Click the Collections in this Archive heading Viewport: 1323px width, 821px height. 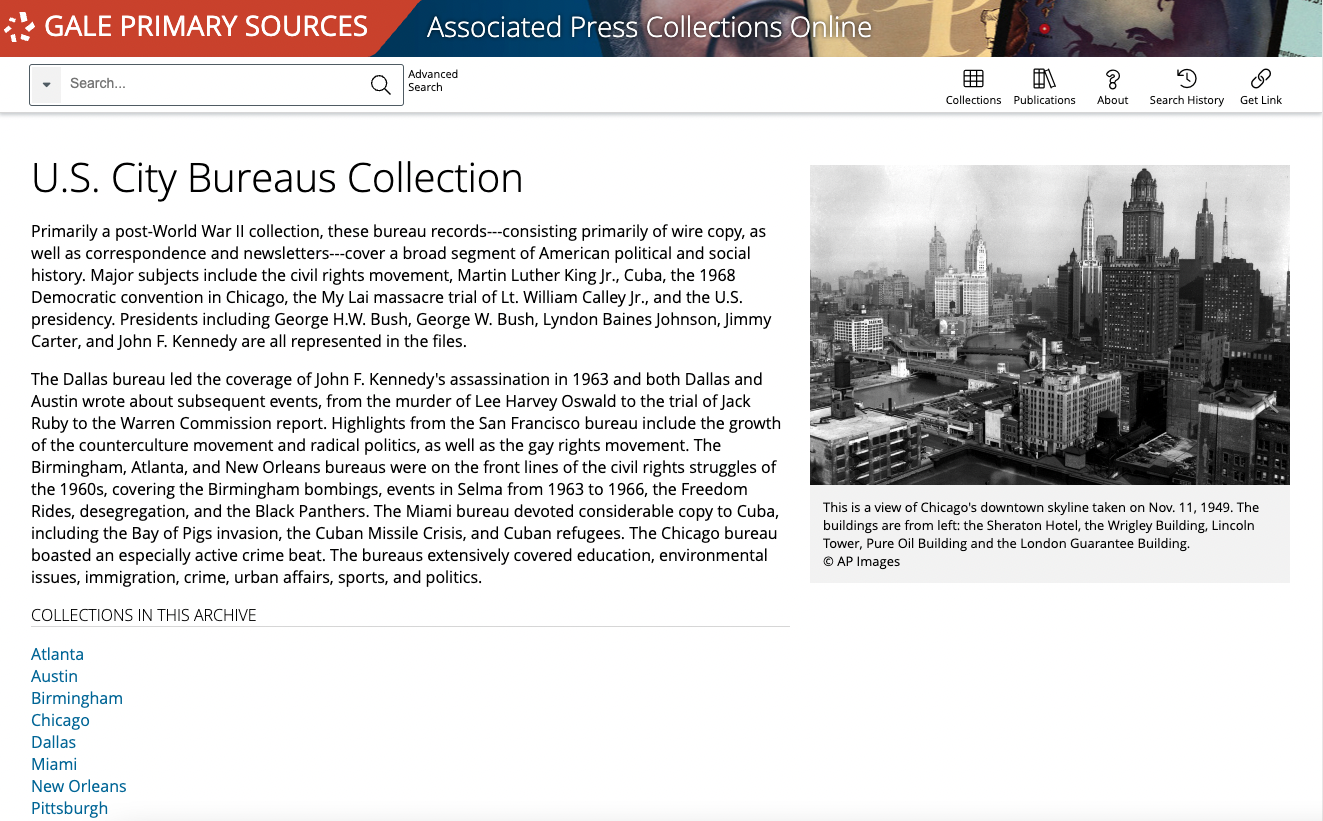144,615
